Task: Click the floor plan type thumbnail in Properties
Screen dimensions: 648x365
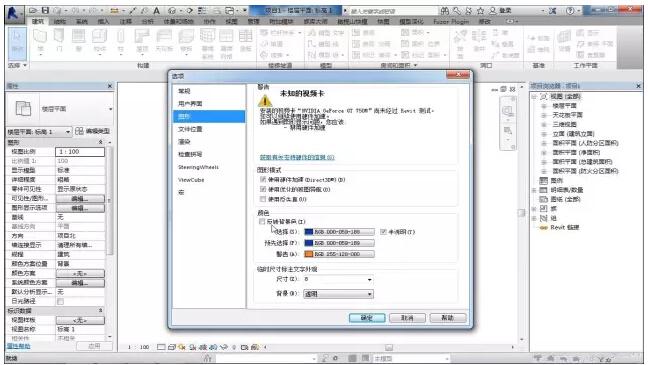Action: 23,109
